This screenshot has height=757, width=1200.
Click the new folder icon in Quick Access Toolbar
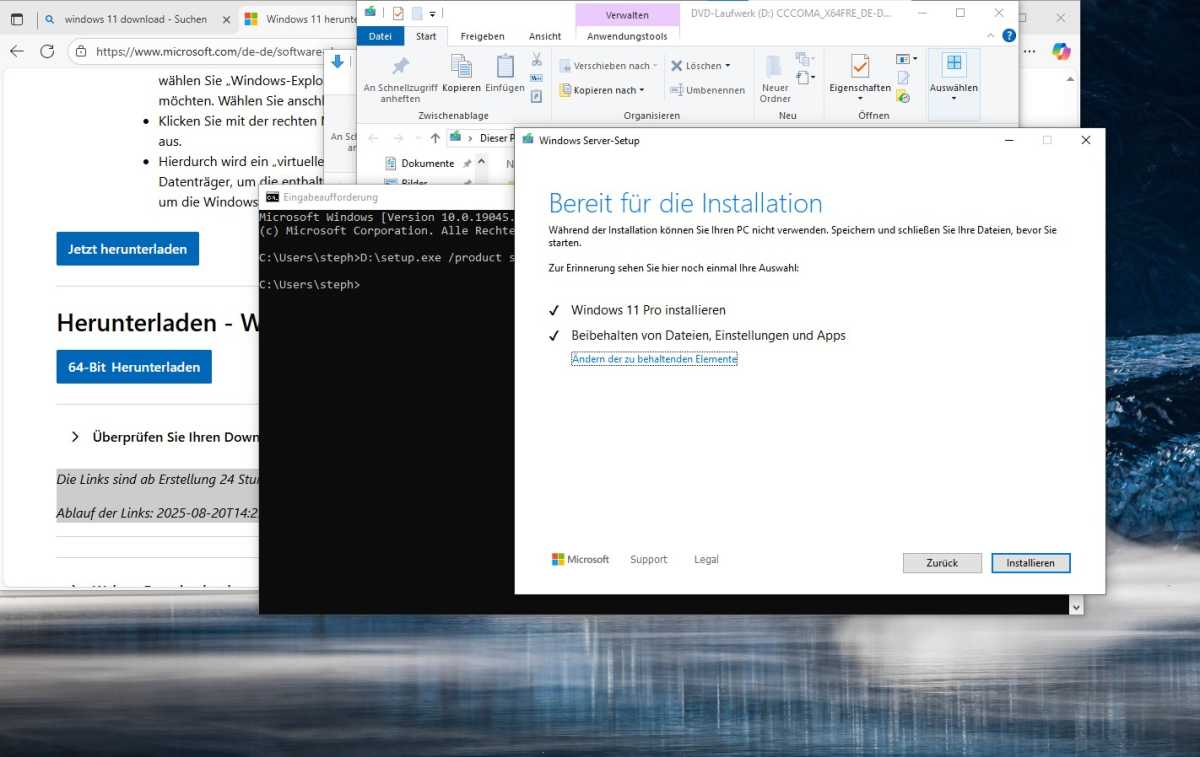[417, 13]
